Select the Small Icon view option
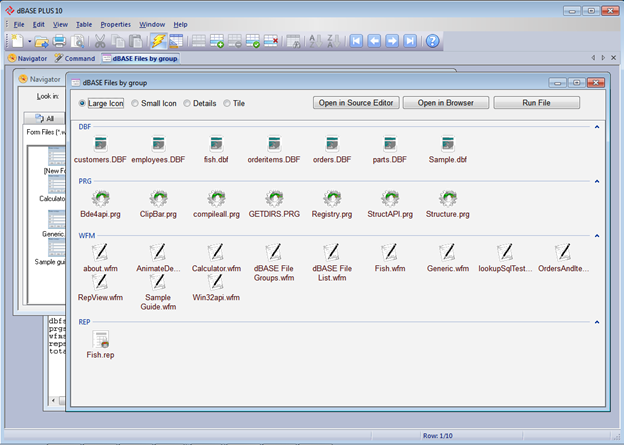Viewport: 624px width, 445px height. [135, 103]
